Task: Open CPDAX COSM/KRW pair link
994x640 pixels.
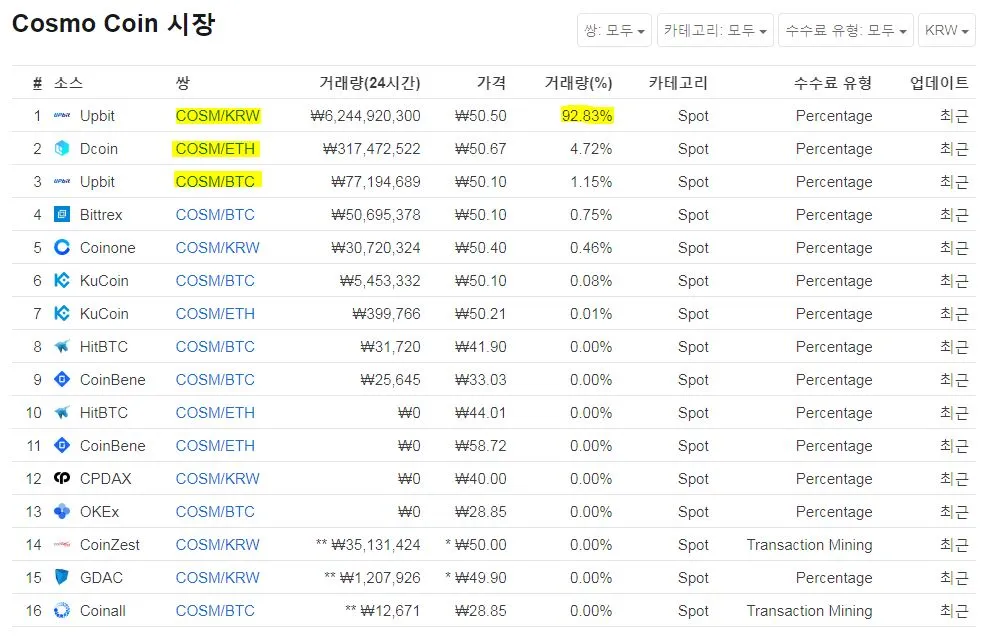Action: pyautogui.click(x=217, y=478)
